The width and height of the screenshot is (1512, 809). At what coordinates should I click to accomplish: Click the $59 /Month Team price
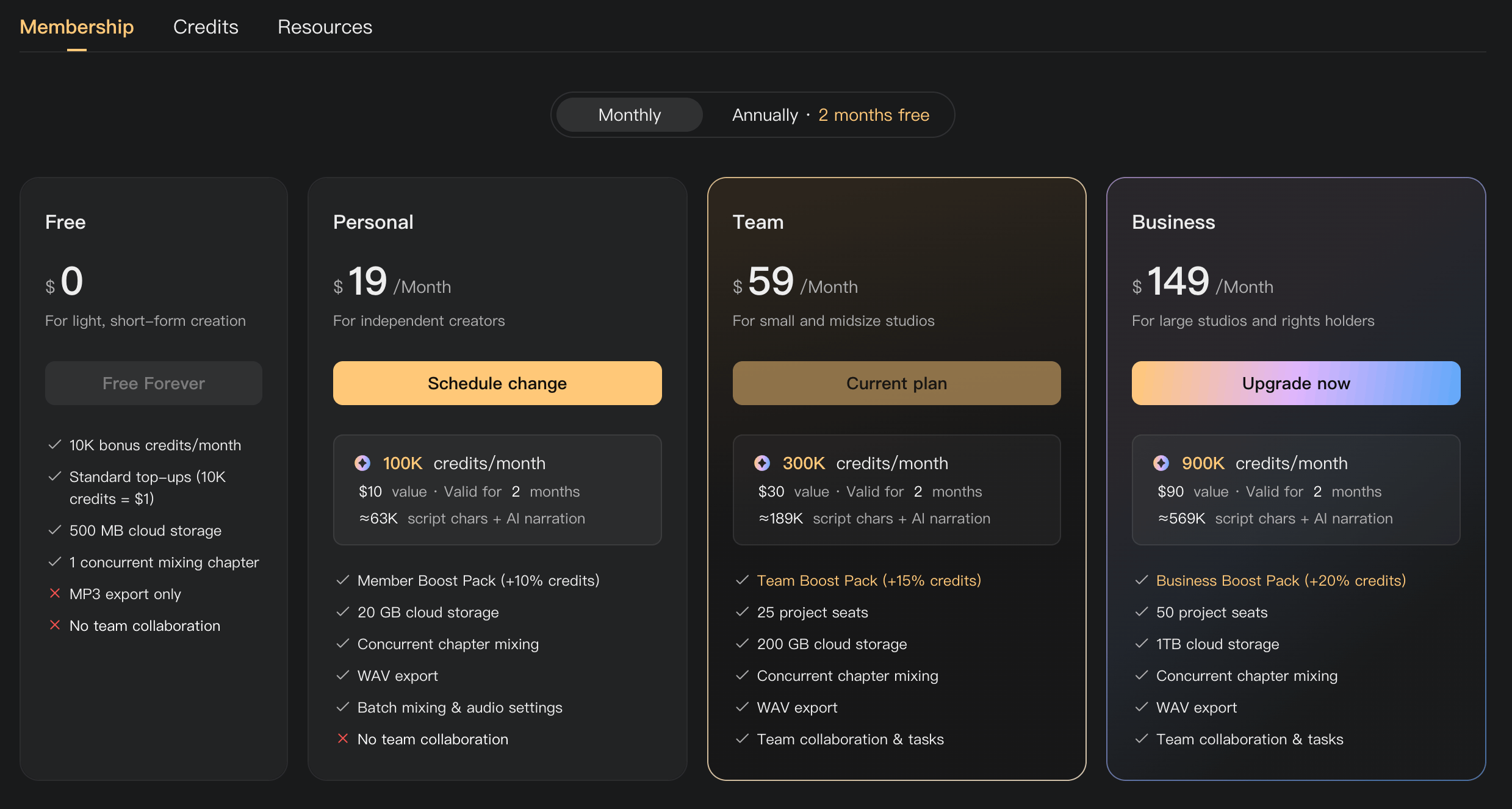(795, 282)
